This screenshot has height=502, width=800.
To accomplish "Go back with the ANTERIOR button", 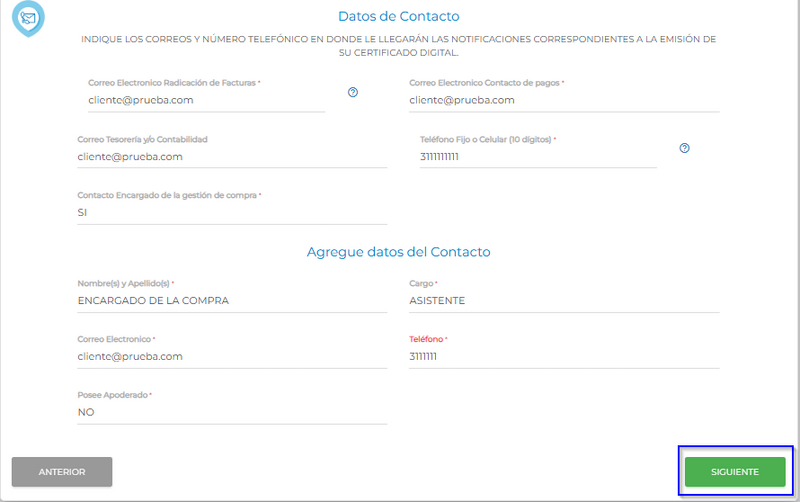I will pos(62,472).
